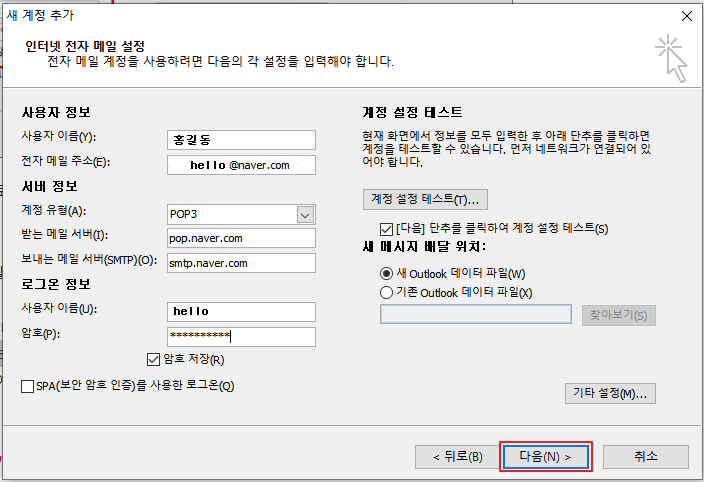Open the 계정 유형(A) POP3 dropdown
This screenshot has height=482, width=704.
tap(305, 215)
